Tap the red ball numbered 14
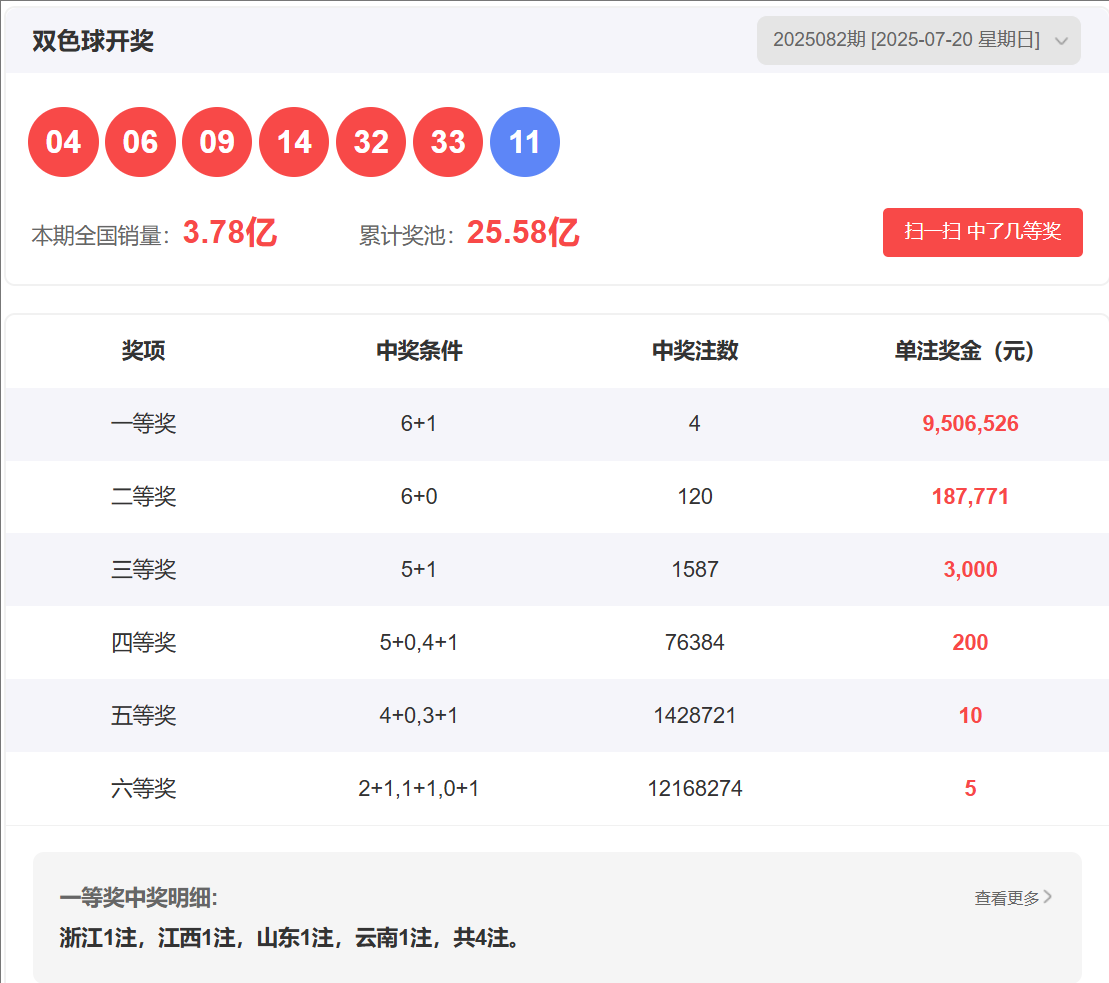1109x983 pixels. point(294,142)
